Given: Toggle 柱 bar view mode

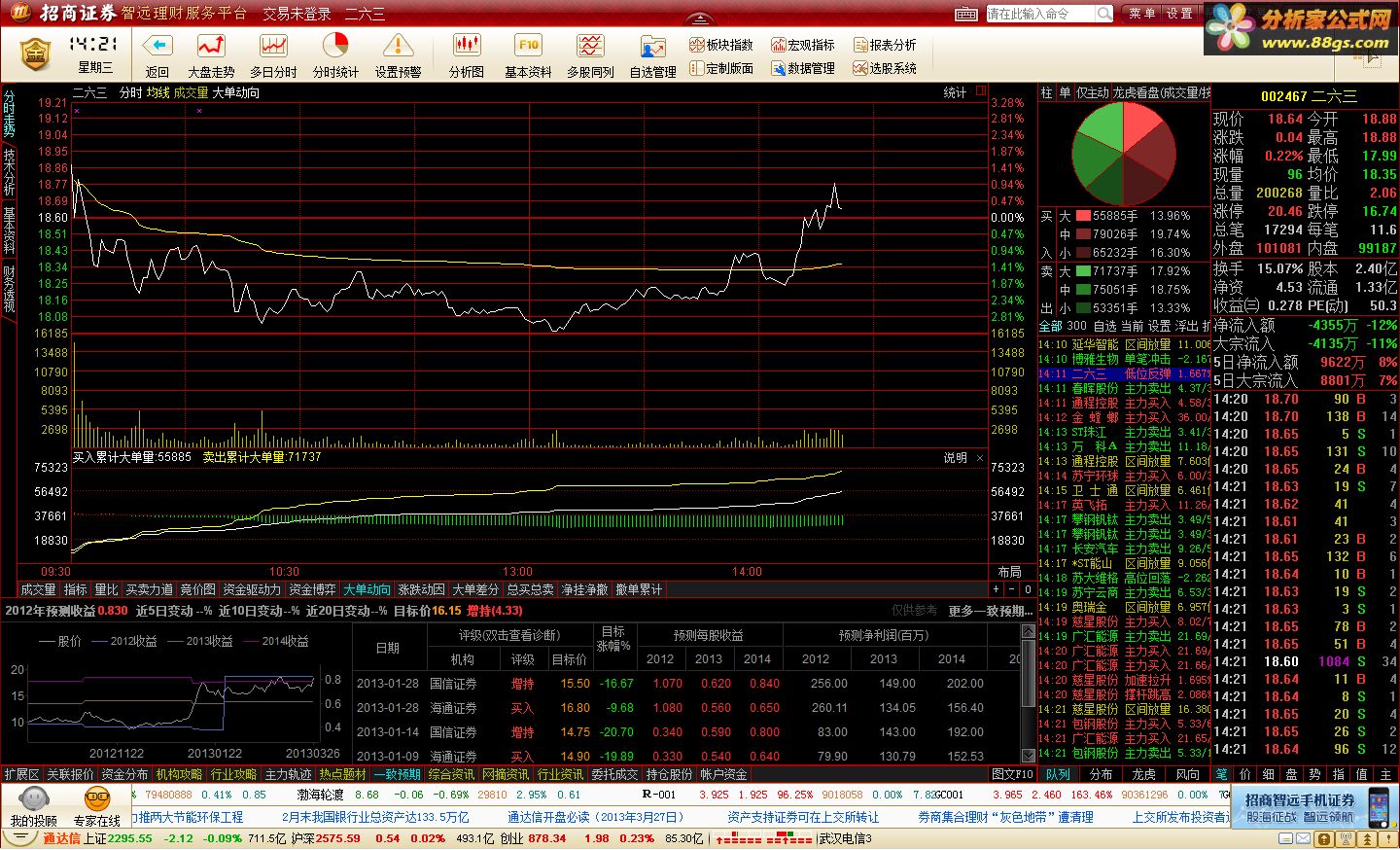Looking at the screenshot, I should pyautogui.click(x=1047, y=92).
